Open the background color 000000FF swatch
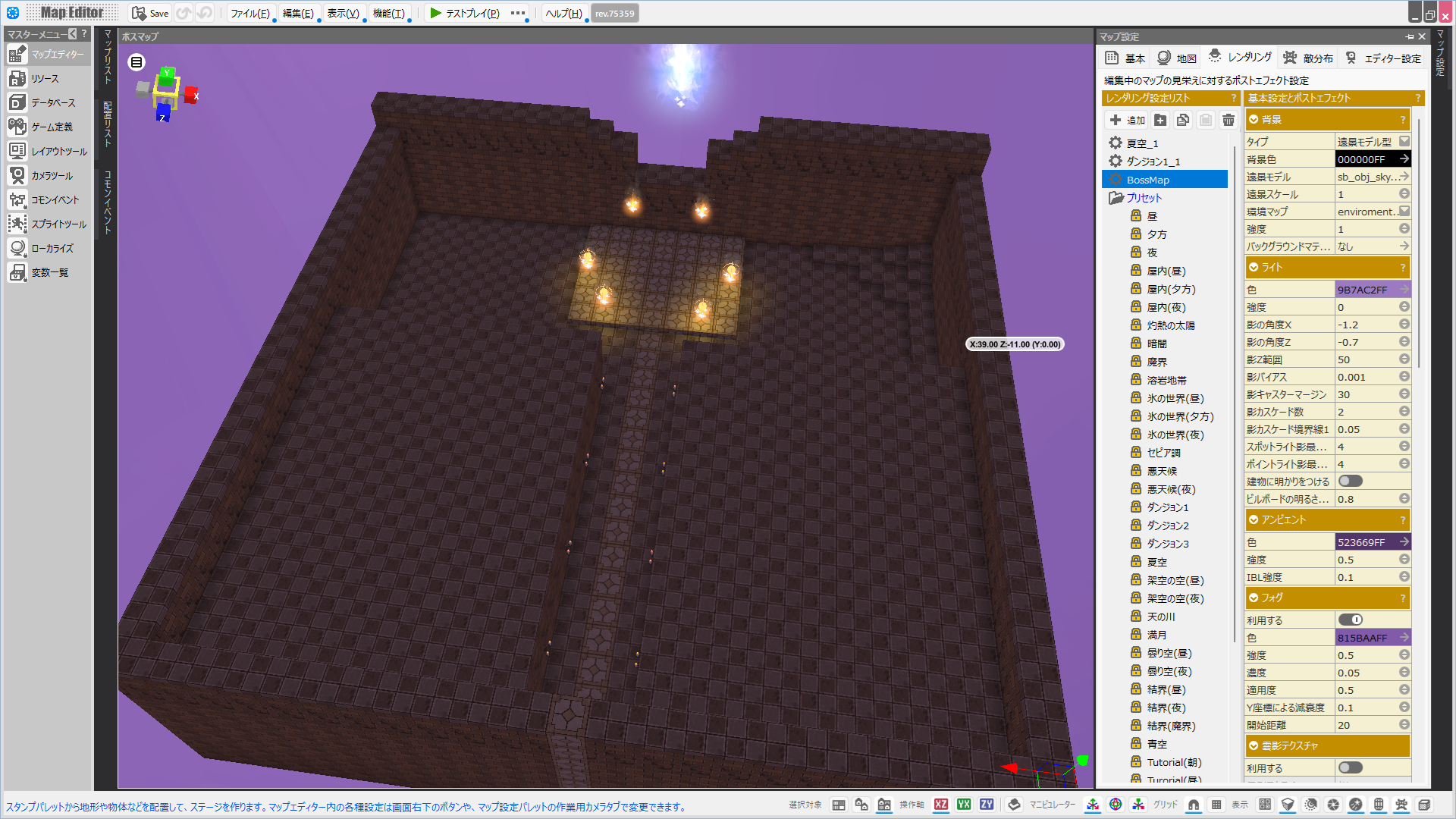The height and width of the screenshot is (819, 1456). point(1373,159)
